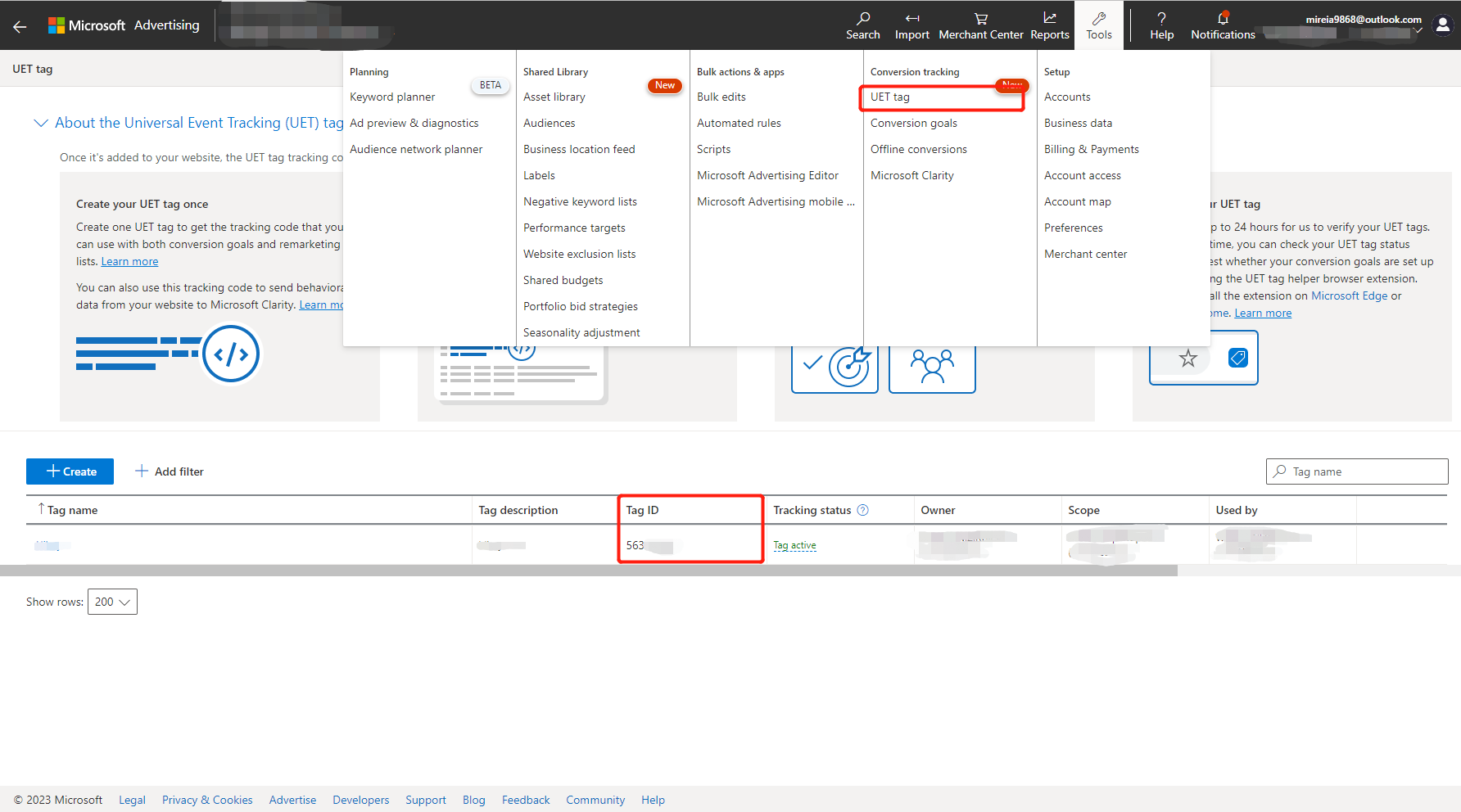Open the Search tool in top bar
Image resolution: width=1461 pixels, height=812 pixels.
pyautogui.click(x=863, y=25)
